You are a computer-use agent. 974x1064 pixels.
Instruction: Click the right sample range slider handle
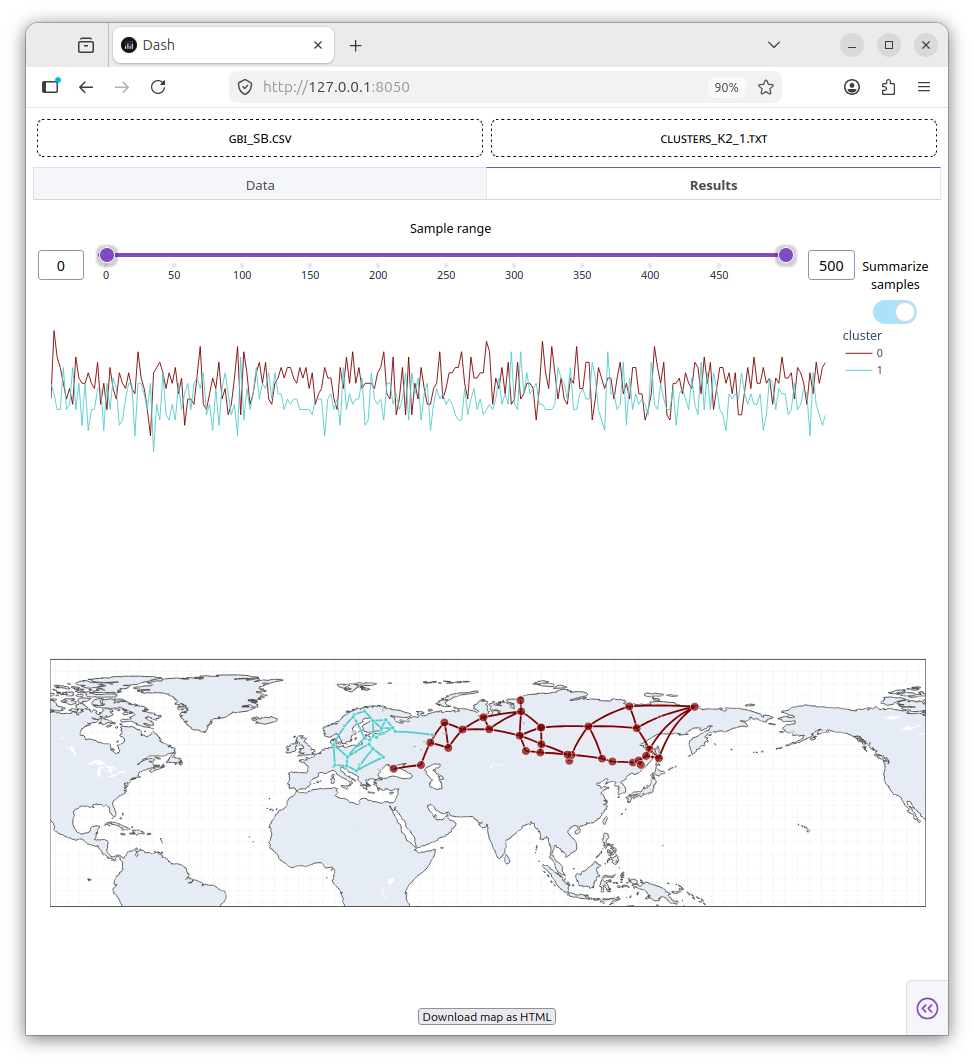pyautogui.click(x=786, y=255)
